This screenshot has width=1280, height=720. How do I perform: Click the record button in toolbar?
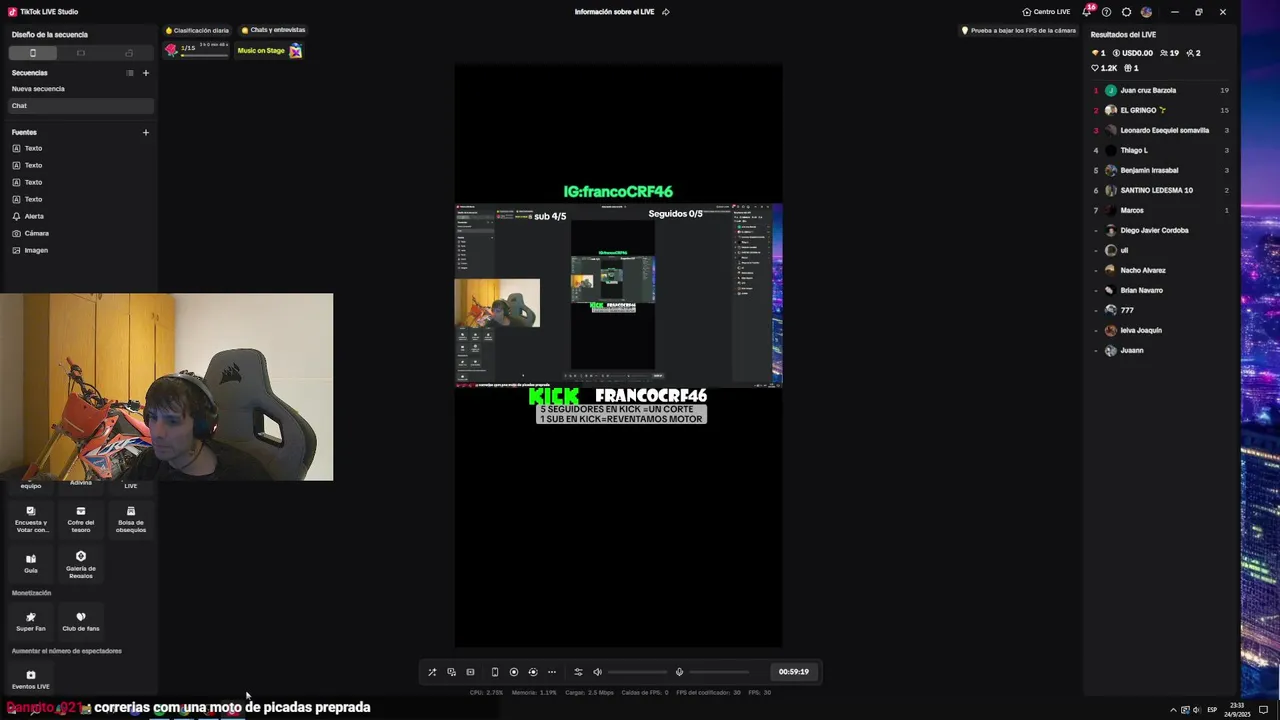[514, 672]
